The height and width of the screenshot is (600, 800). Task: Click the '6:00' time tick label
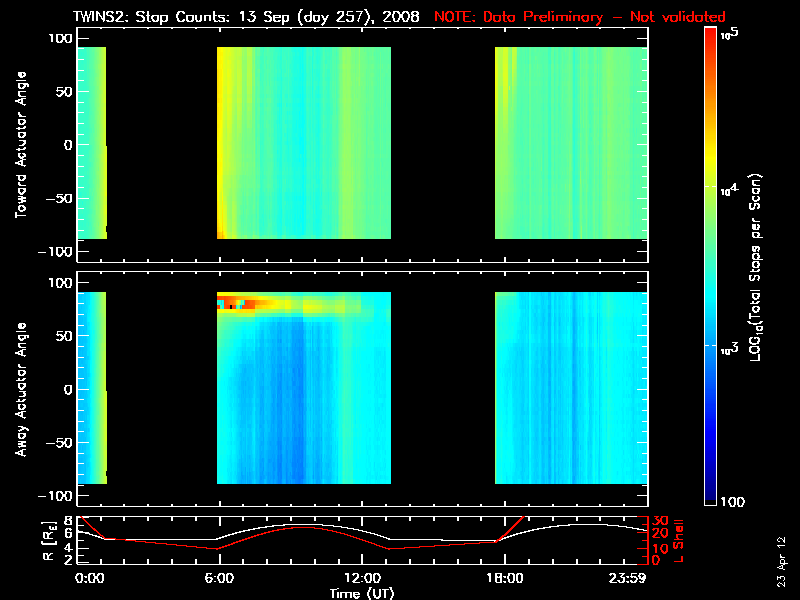pyautogui.click(x=219, y=578)
